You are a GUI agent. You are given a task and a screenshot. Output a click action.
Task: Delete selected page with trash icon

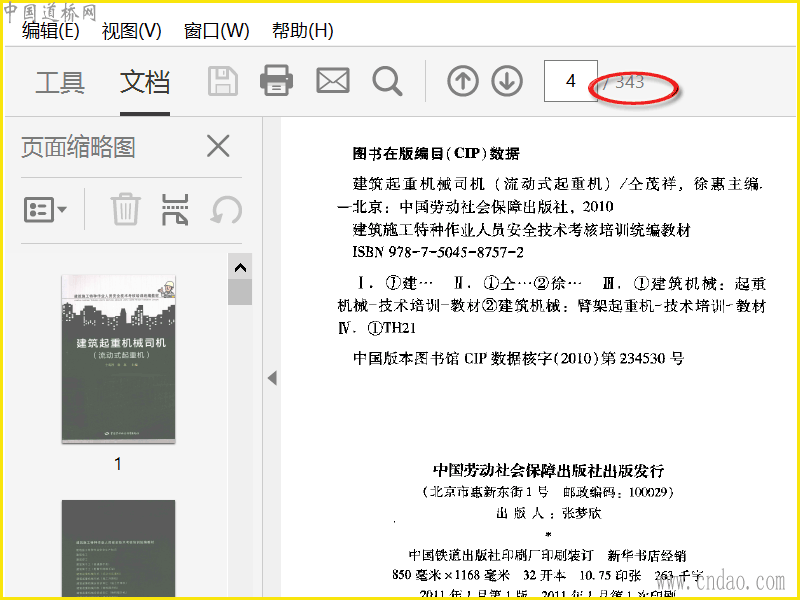click(126, 209)
